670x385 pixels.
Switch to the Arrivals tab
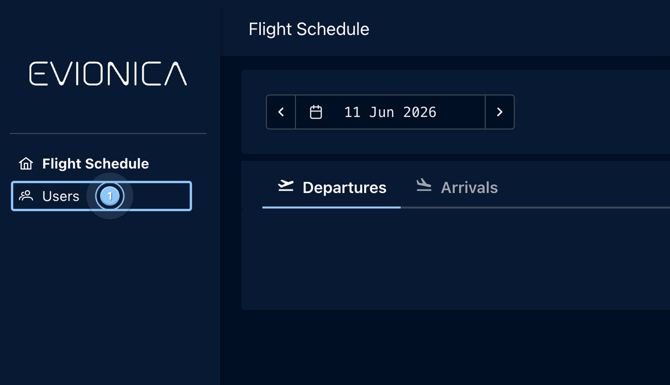[x=457, y=188]
